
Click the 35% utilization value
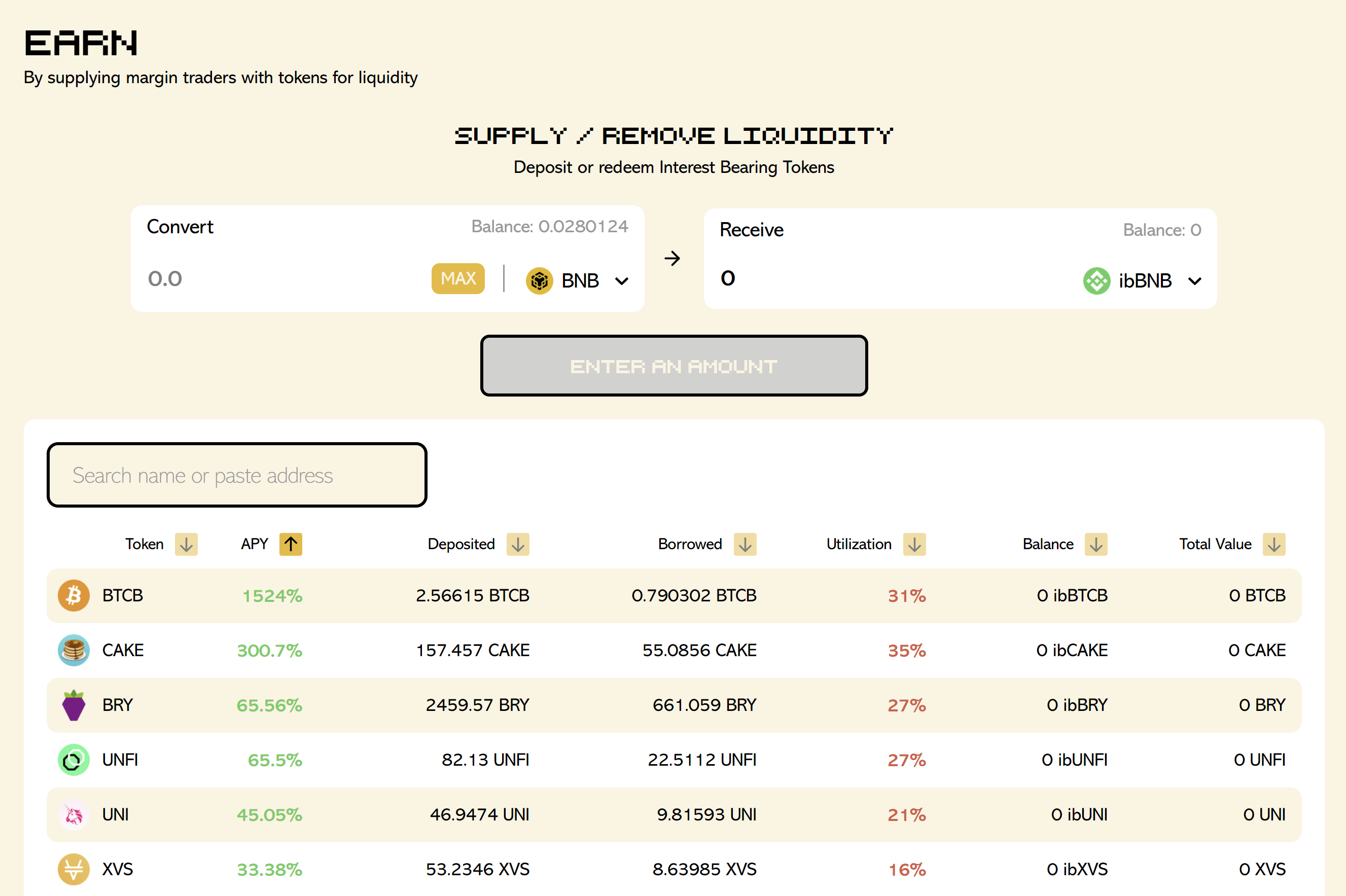(x=906, y=651)
